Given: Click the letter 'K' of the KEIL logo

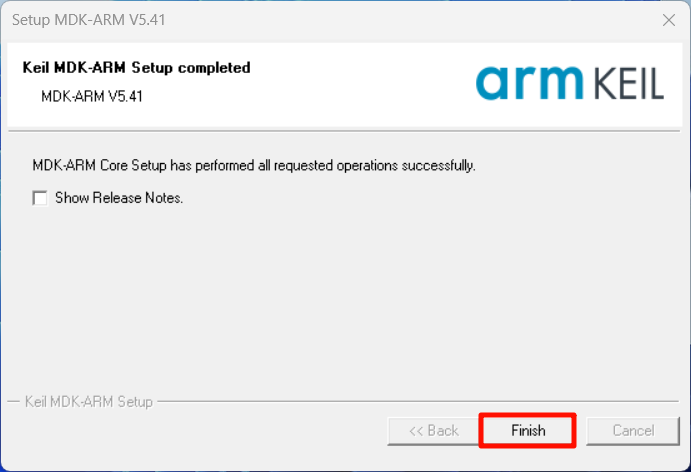Looking at the screenshot, I should (x=604, y=83).
